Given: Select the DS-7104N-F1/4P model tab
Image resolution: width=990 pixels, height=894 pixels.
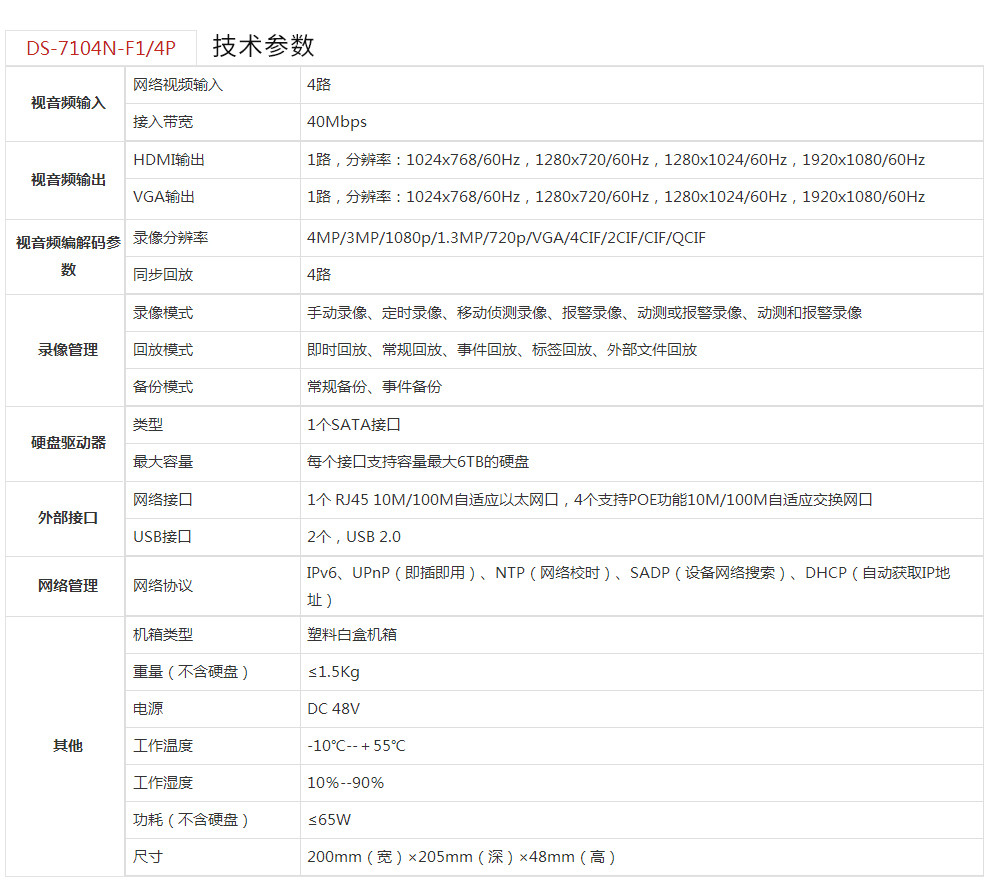Looking at the screenshot, I should (x=101, y=48).
